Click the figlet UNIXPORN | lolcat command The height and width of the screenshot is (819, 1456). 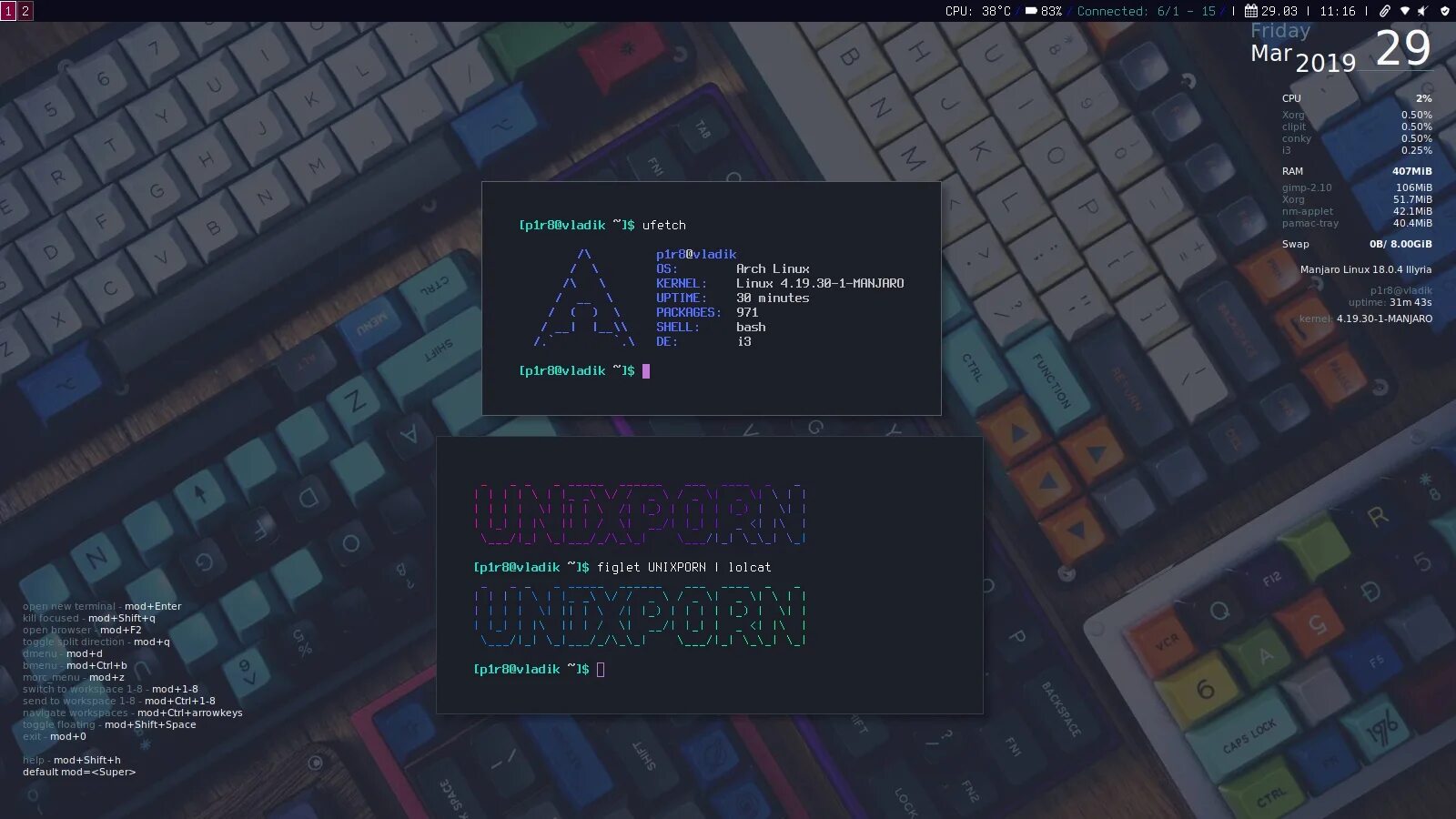pos(684,567)
